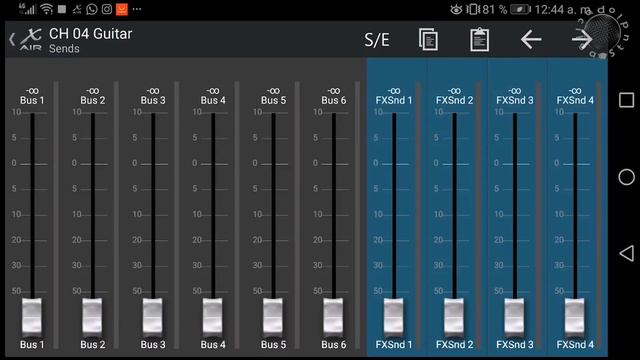Screen dimensions: 640x360
Task: Select the FXSnd 3 label at top
Action: click(x=515, y=100)
